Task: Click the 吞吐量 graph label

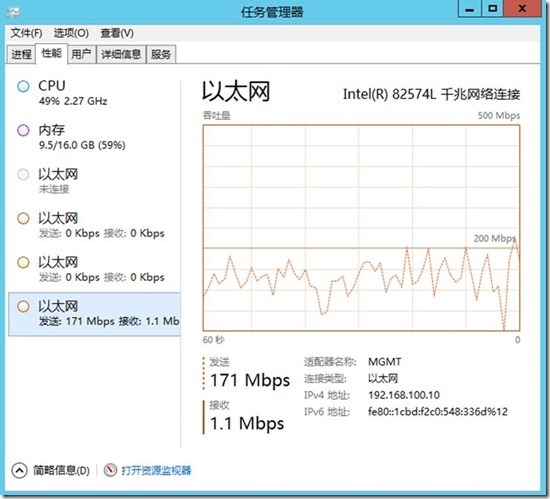Action: [216, 115]
